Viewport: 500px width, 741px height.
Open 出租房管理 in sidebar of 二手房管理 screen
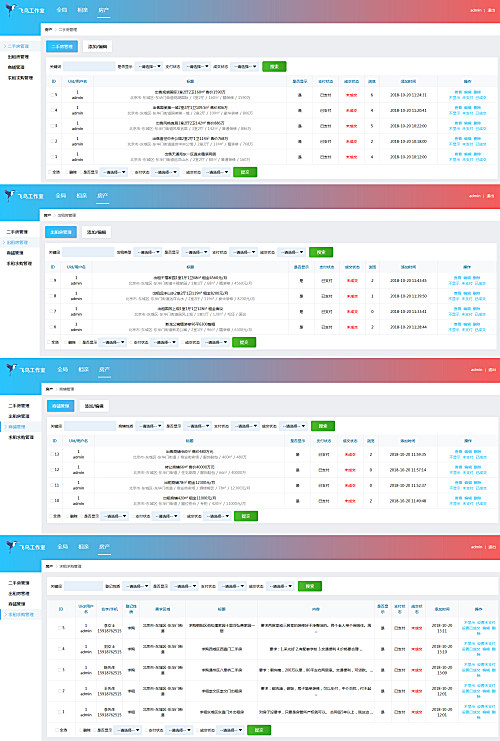point(18,57)
